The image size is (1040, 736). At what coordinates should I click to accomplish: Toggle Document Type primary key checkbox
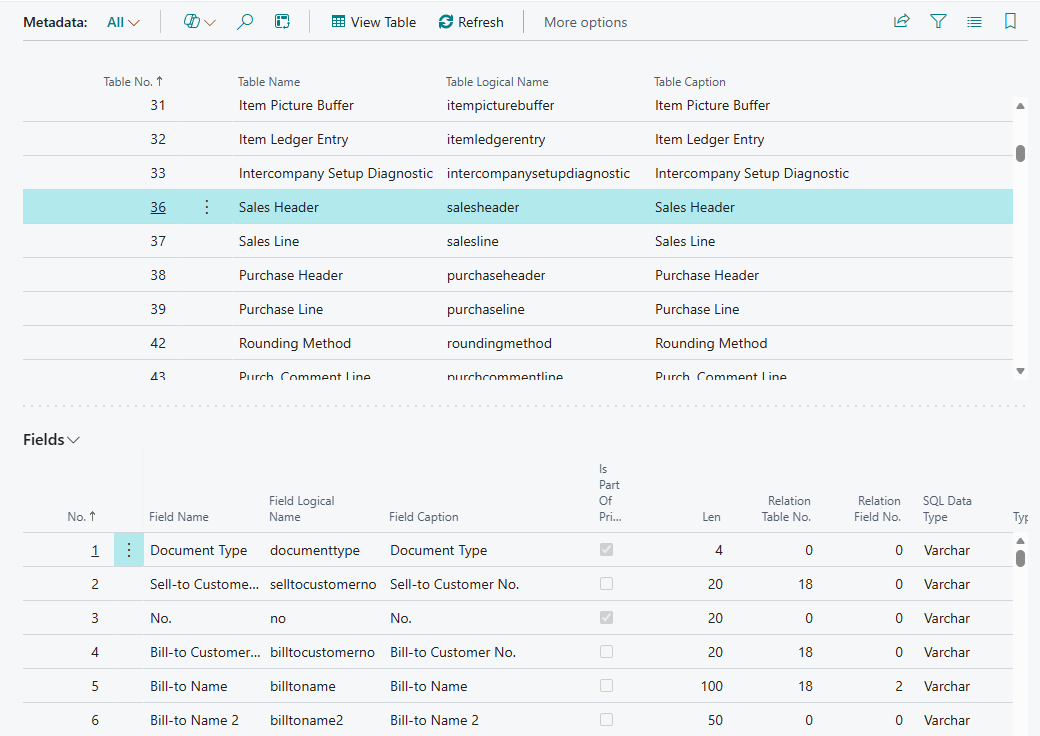pyautogui.click(x=606, y=550)
